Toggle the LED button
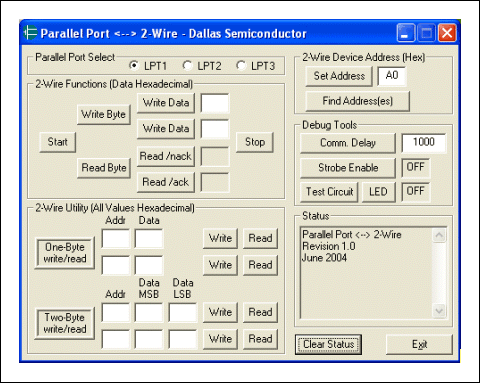Viewport: 480px width, 383px height. click(x=378, y=192)
